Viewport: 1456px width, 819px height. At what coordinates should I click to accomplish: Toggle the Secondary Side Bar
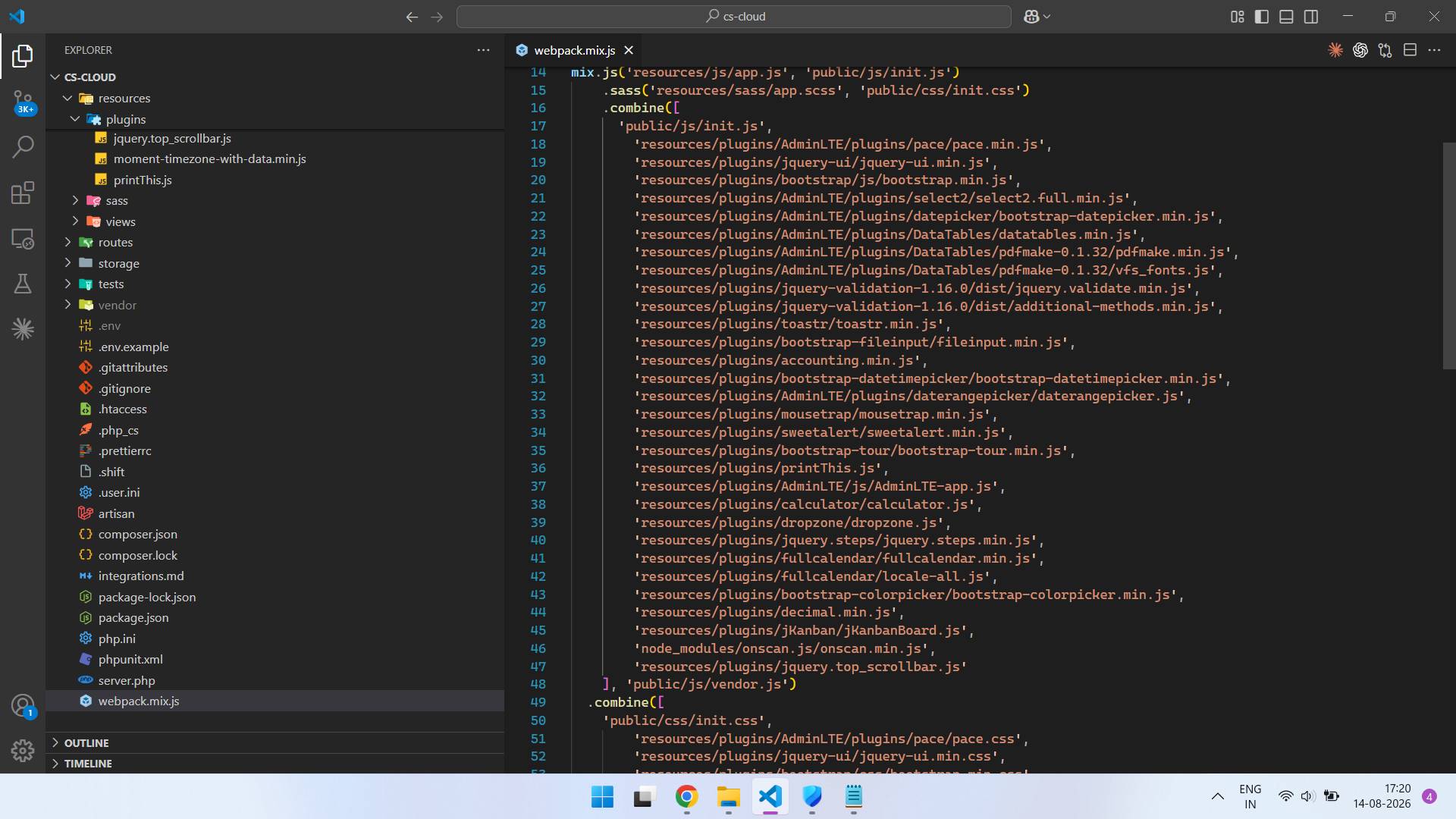pos(1311,17)
